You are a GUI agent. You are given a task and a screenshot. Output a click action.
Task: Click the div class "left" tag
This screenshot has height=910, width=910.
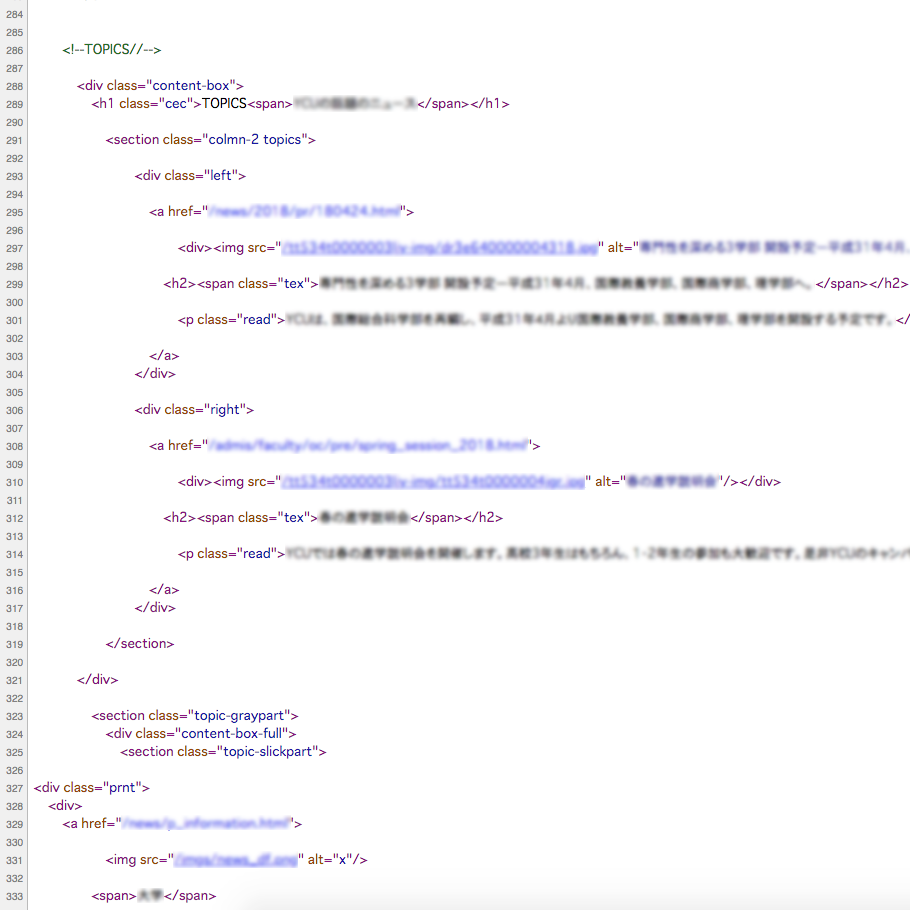click(190, 176)
